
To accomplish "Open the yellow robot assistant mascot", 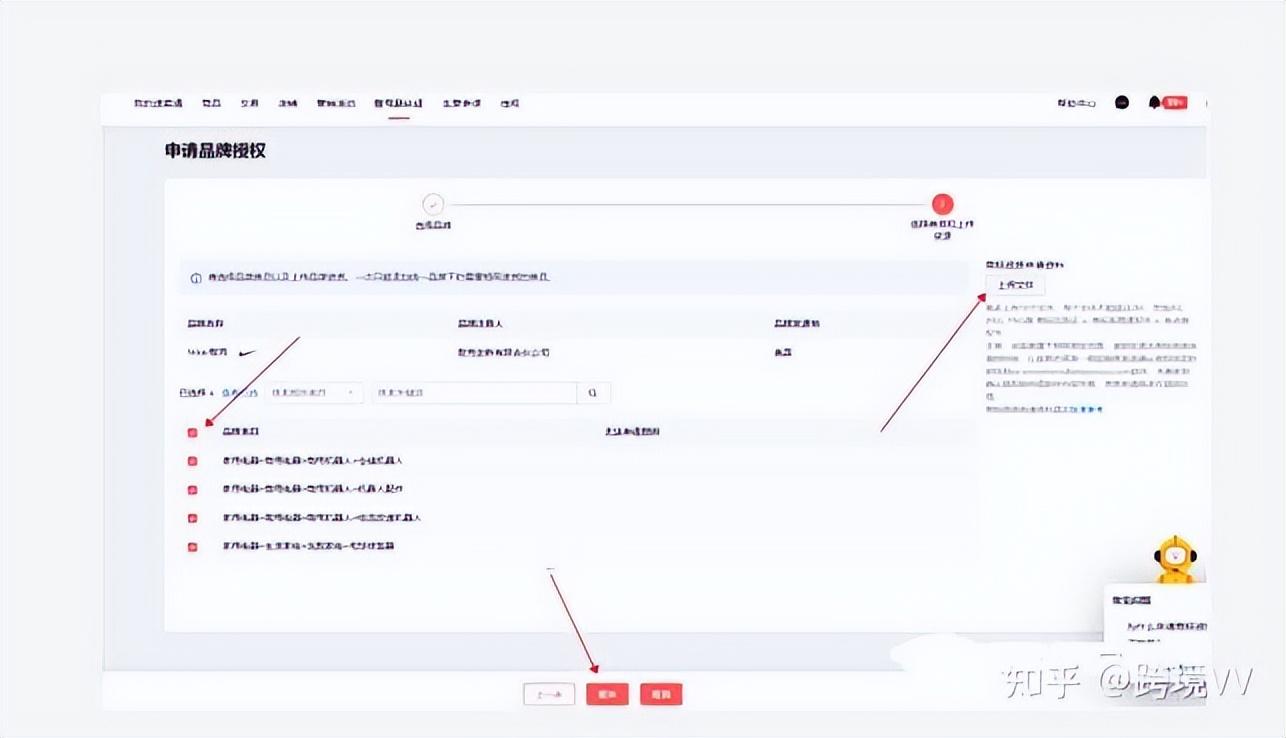I will 1176,558.
